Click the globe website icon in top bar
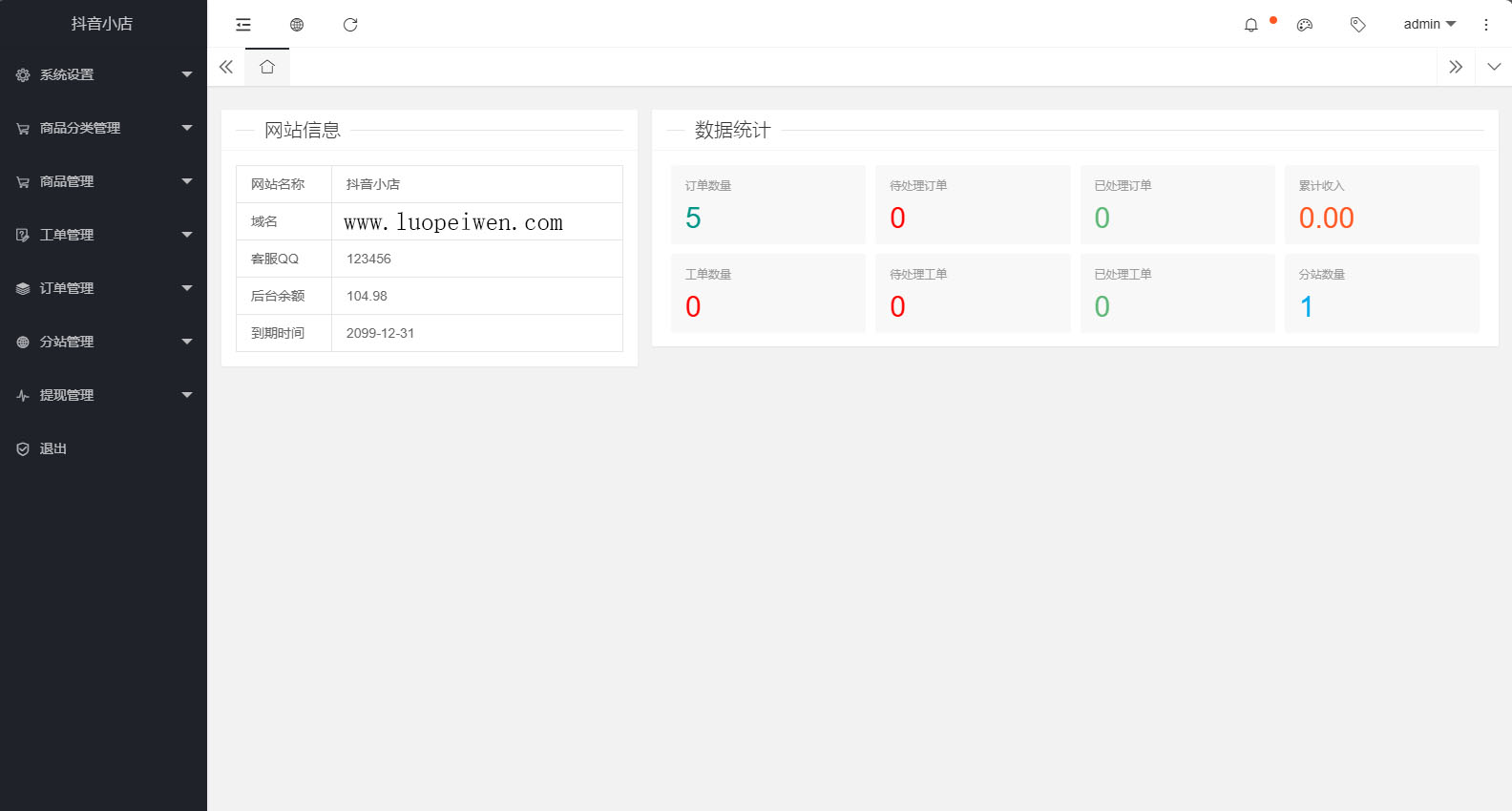Viewport: 1512px width, 811px height. (297, 25)
